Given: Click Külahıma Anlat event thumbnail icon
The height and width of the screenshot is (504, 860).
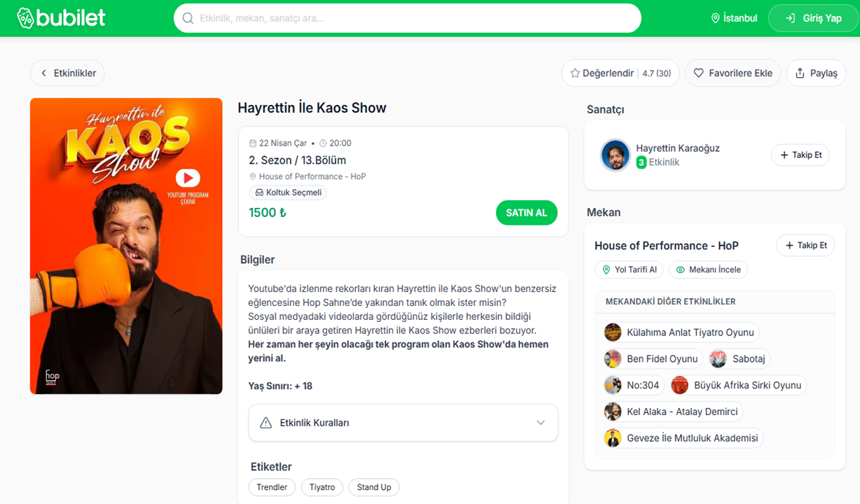Looking at the screenshot, I should (613, 332).
